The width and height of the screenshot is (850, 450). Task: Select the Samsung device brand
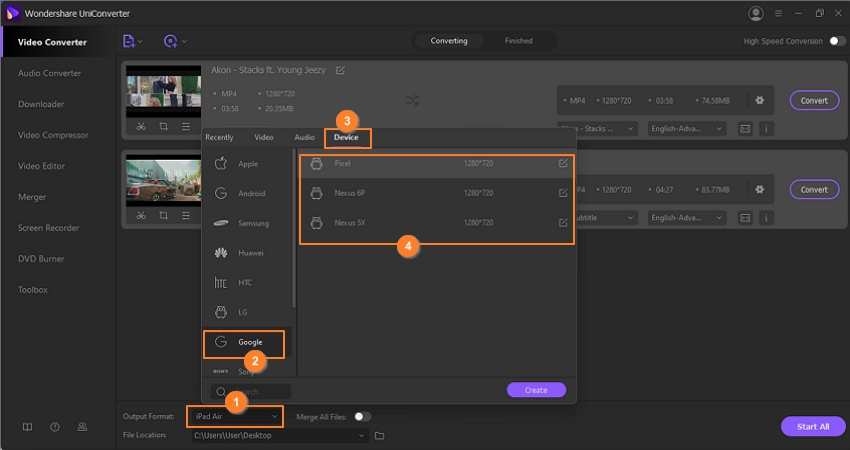(x=247, y=223)
